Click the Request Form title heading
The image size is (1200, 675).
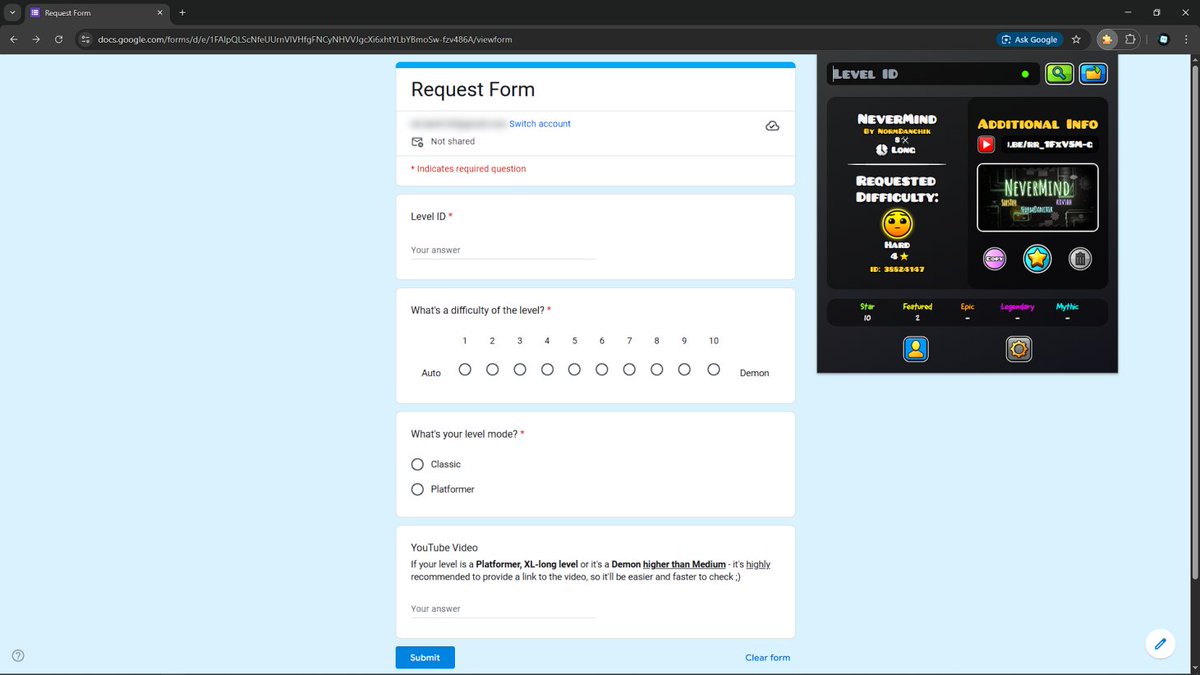(x=473, y=89)
